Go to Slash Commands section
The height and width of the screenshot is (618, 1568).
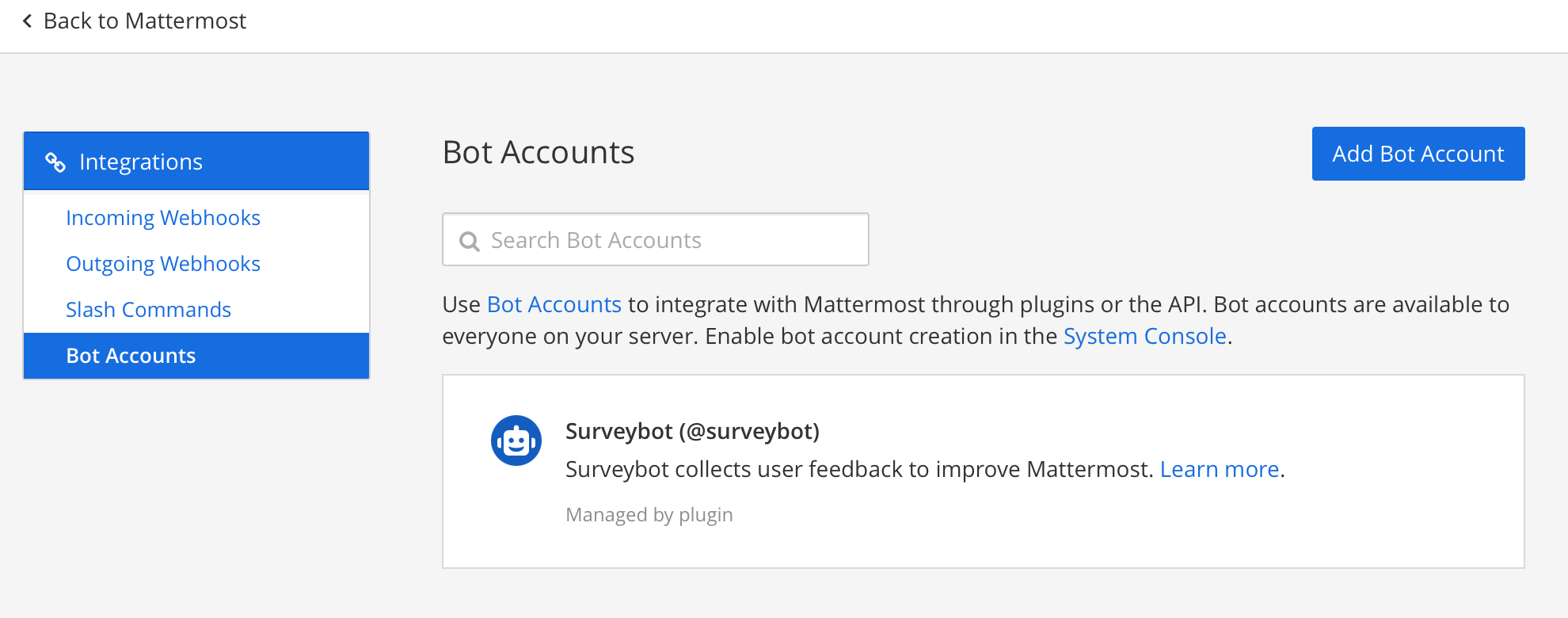pyautogui.click(x=149, y=310)
